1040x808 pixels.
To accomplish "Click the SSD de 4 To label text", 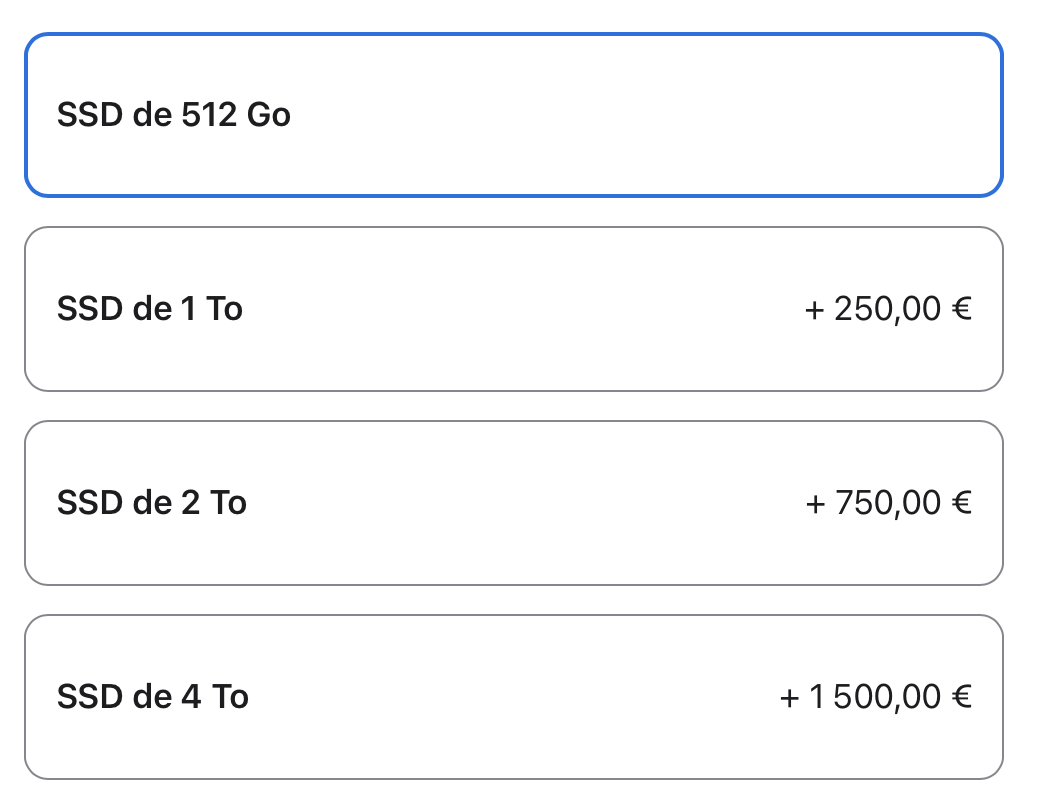I will (152, 697).
